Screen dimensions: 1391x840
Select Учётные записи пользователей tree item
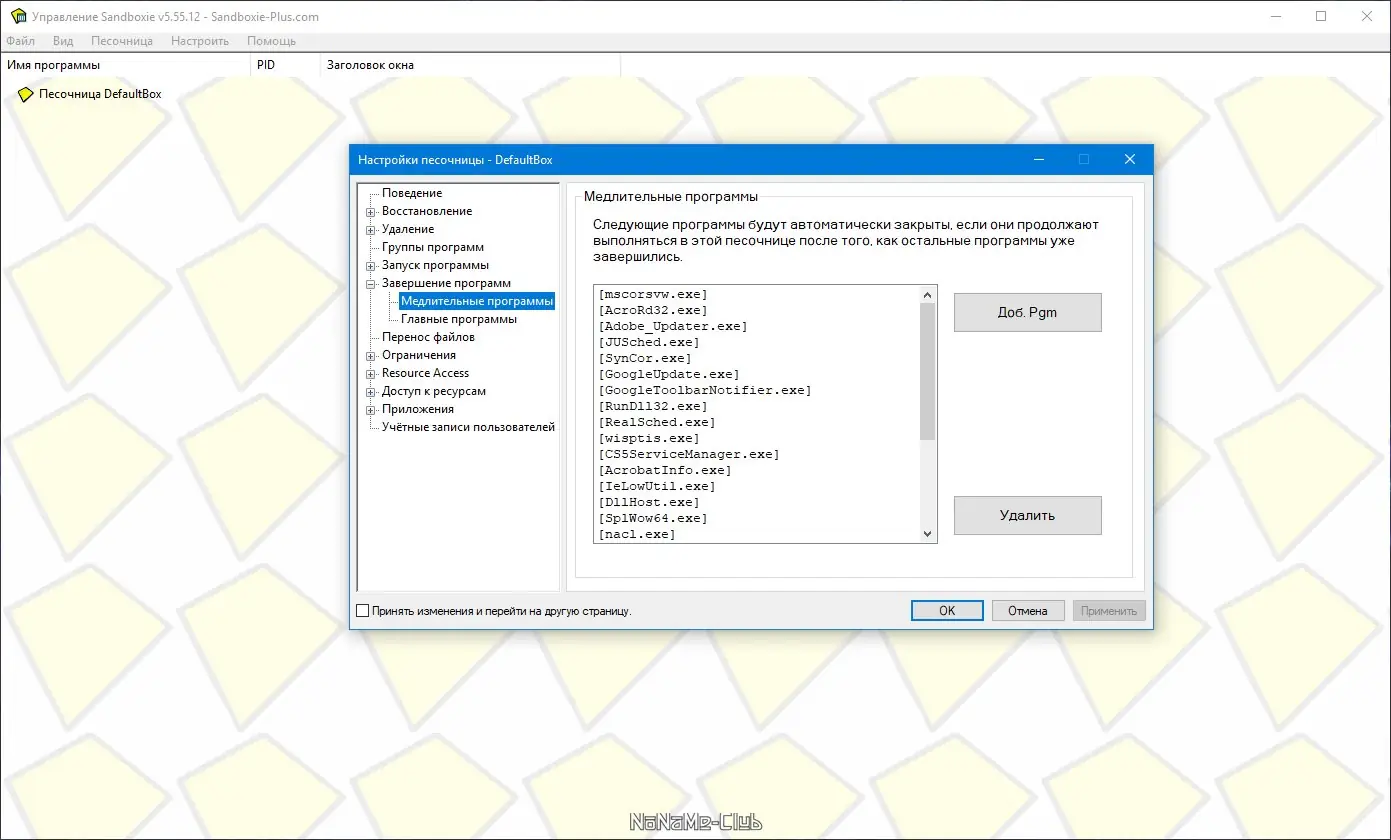coord(468,427)
